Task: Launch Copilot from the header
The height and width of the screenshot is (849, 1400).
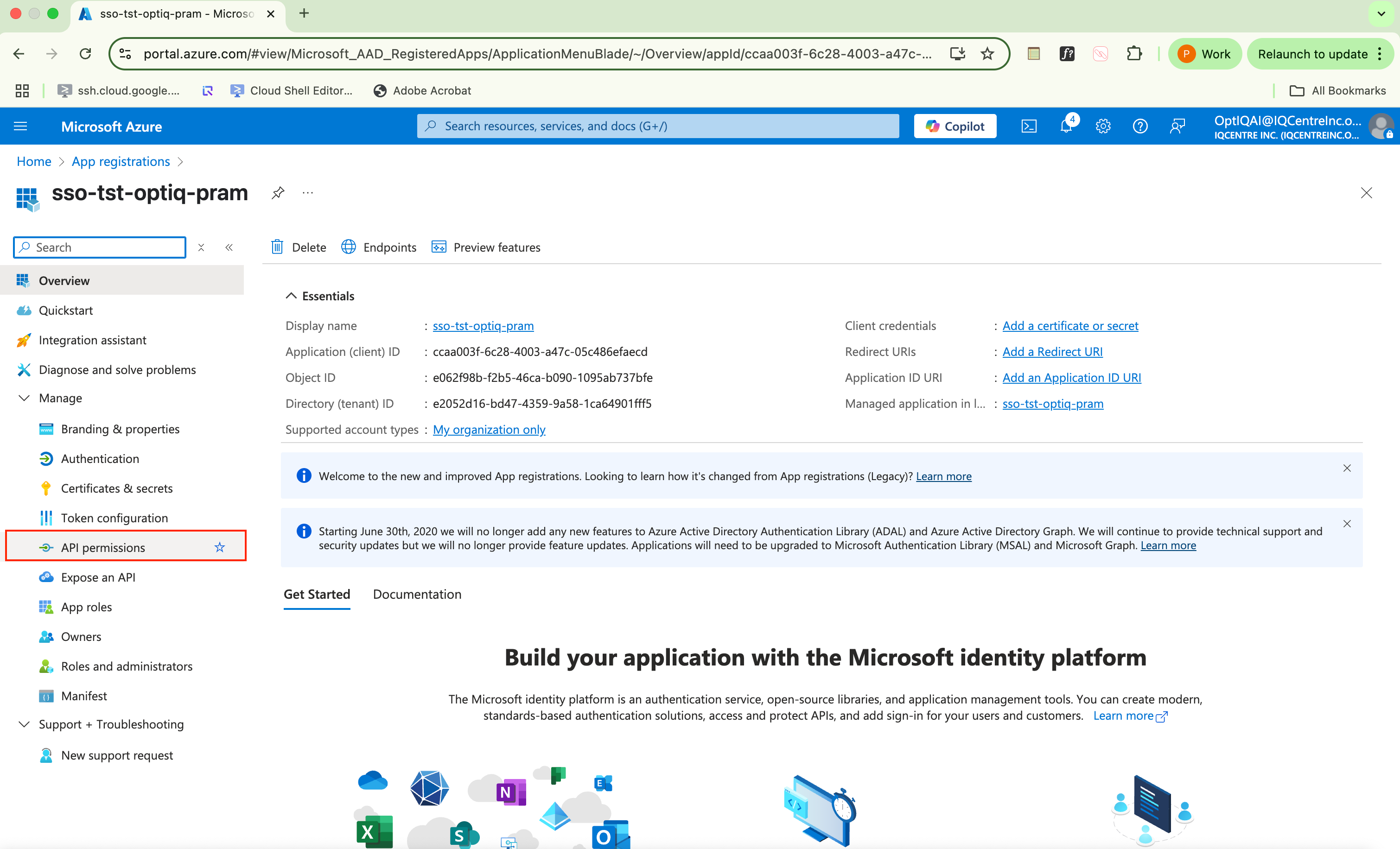Action: (955, 126)
